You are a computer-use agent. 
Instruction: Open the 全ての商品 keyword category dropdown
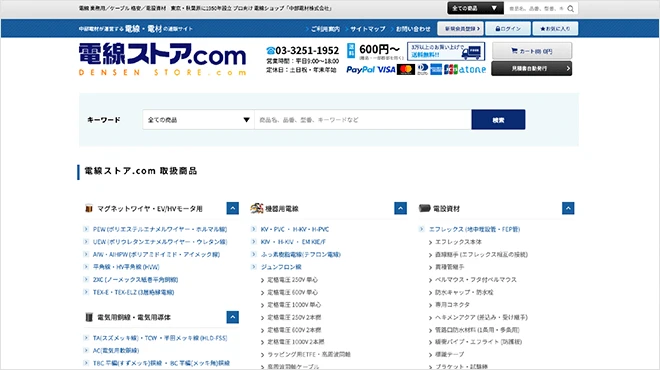(x=198, y=120)
